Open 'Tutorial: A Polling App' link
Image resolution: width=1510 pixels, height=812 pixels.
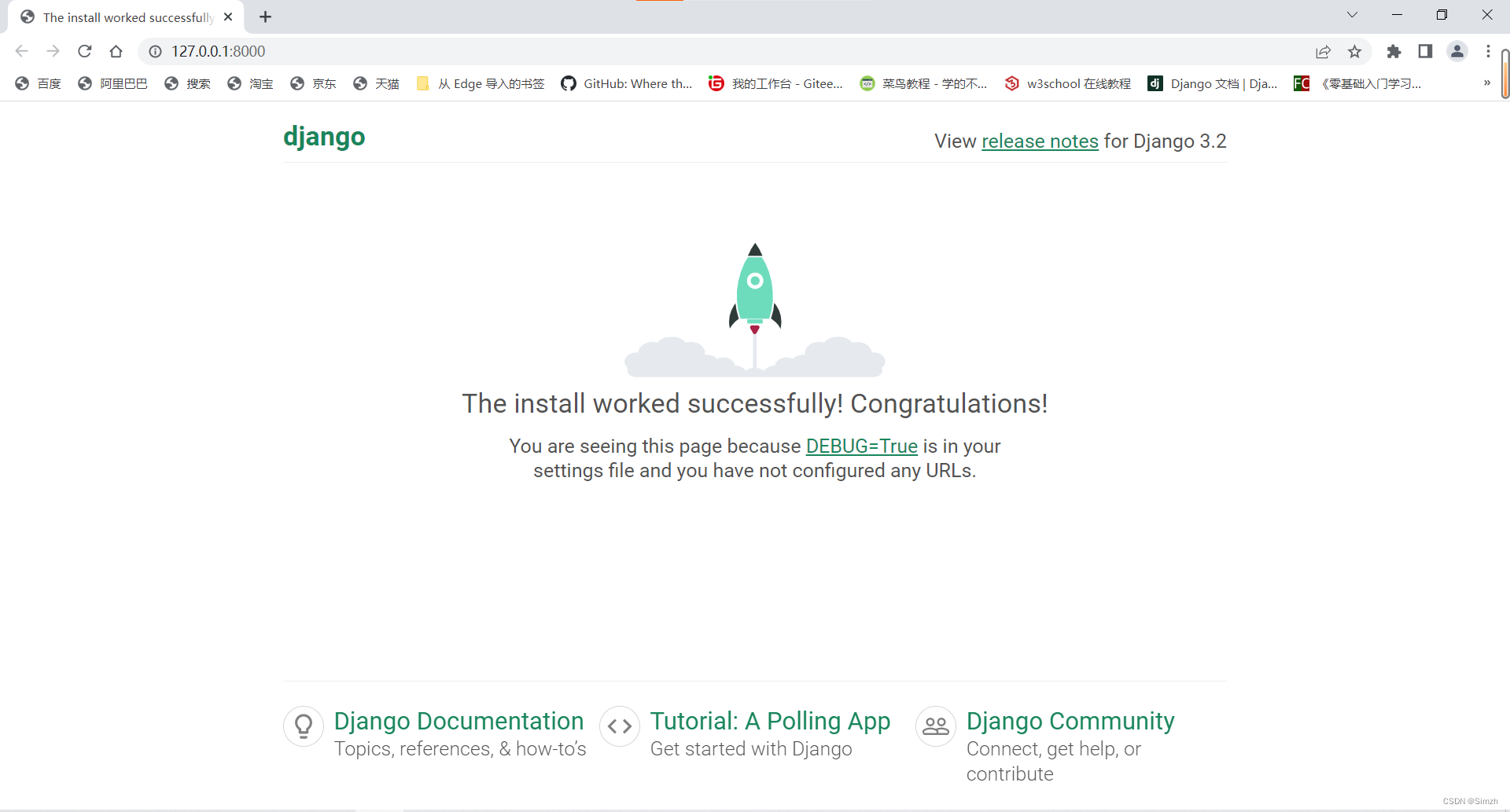click(770, 721)
